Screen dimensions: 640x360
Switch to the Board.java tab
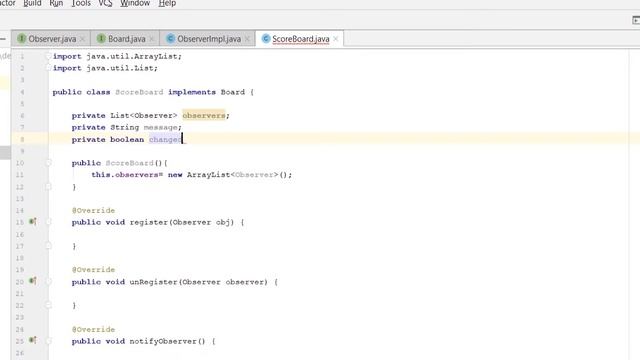pos(127,39)
